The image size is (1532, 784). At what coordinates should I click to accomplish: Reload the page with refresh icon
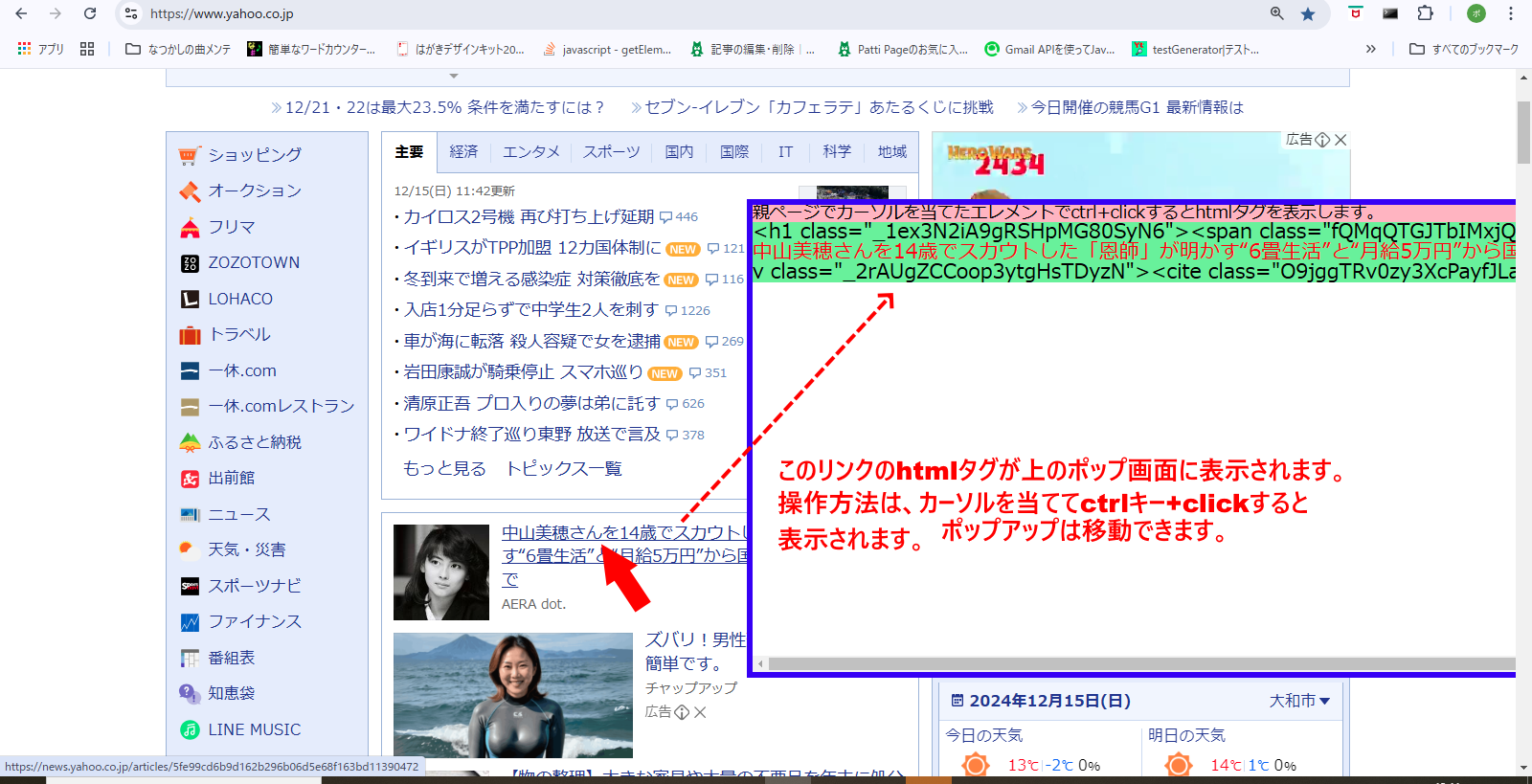tap(90, 13)
